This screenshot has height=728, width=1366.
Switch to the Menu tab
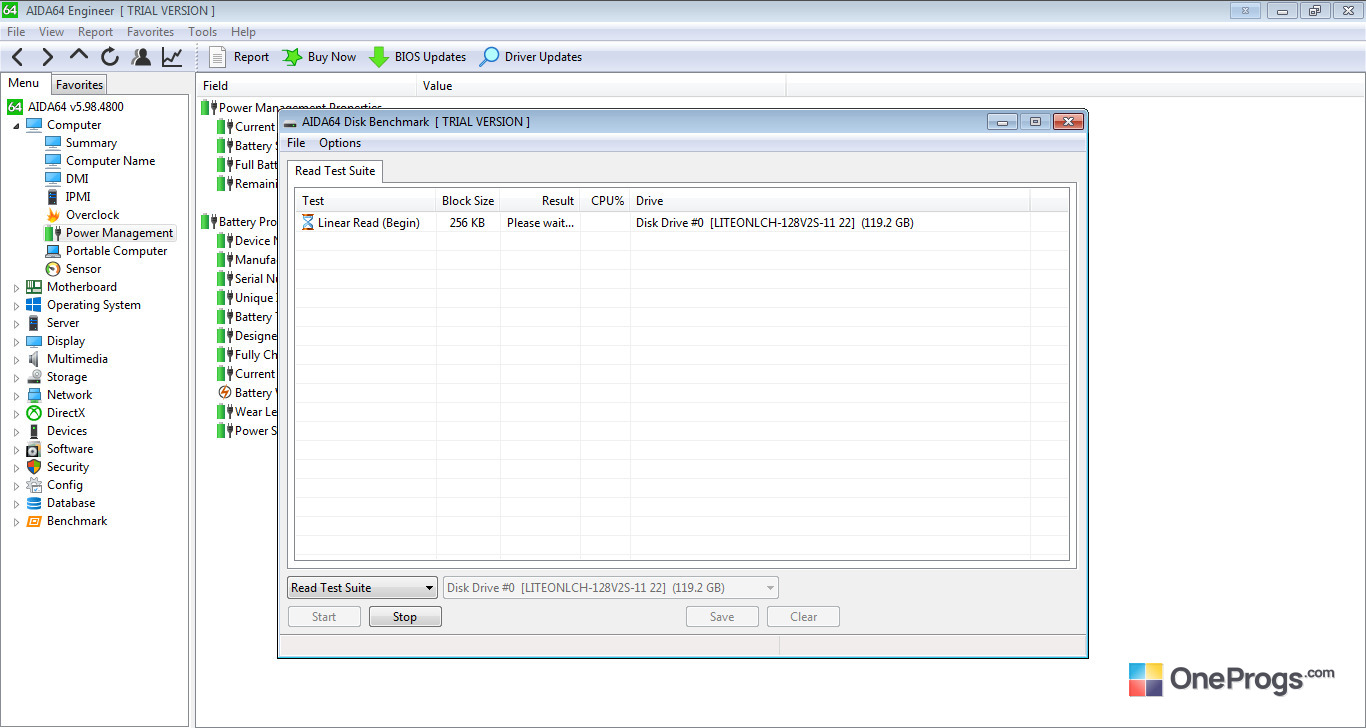click(x=24, y=83)
